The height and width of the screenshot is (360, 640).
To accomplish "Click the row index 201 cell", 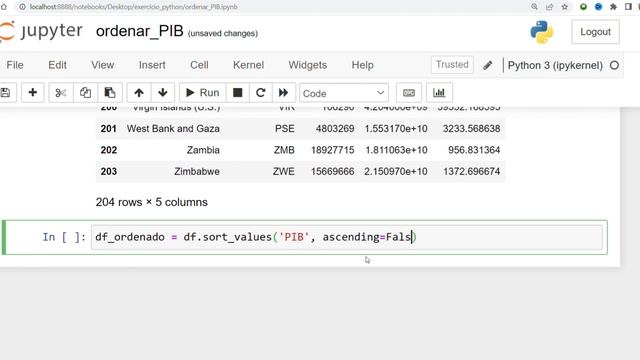I will click(109, 129).
